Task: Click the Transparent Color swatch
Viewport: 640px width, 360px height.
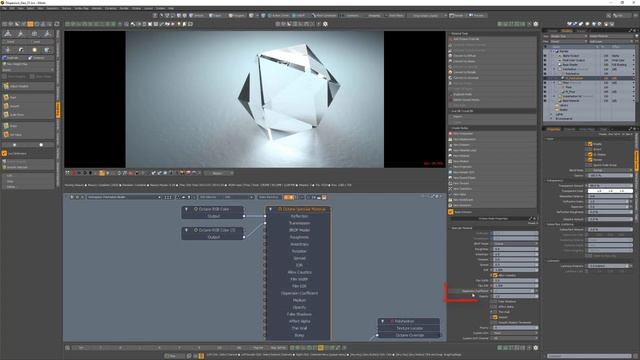Action: [x=610, y=191]
